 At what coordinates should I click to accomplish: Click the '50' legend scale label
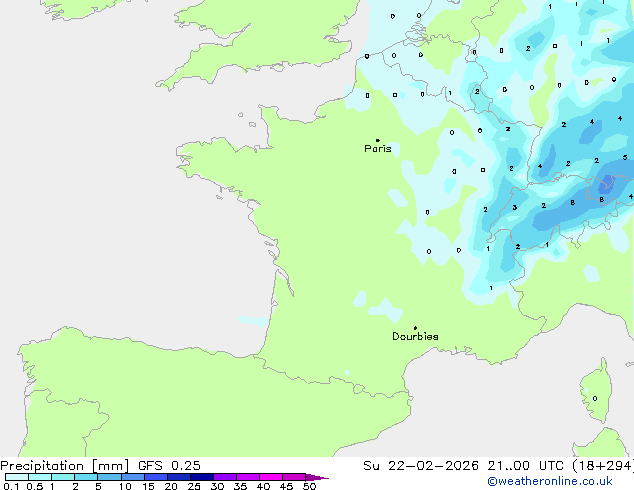point(309,486)
